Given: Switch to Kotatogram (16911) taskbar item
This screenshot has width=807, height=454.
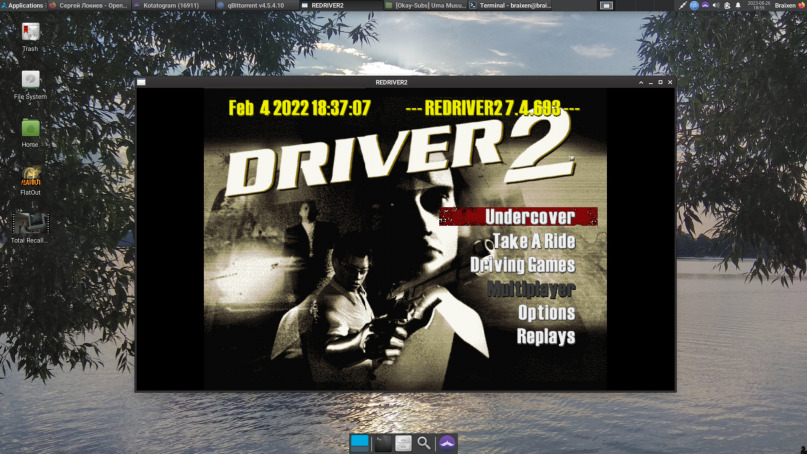Looking at the screenshot, I should pos(172,5).
